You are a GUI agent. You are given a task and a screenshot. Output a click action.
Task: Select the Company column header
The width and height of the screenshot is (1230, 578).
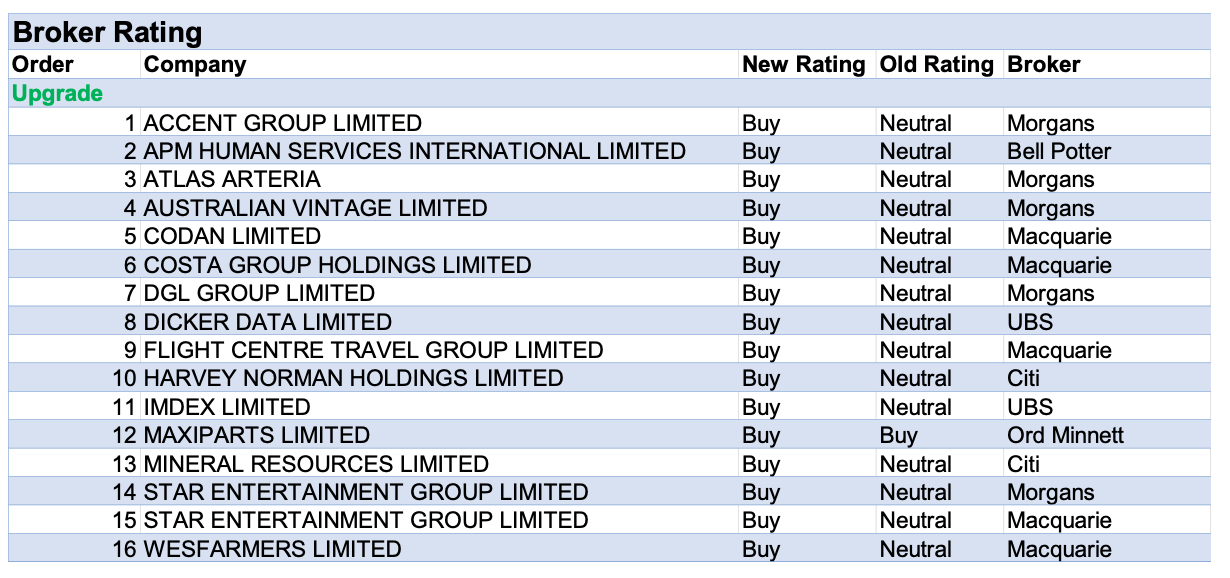coord(195,65)
